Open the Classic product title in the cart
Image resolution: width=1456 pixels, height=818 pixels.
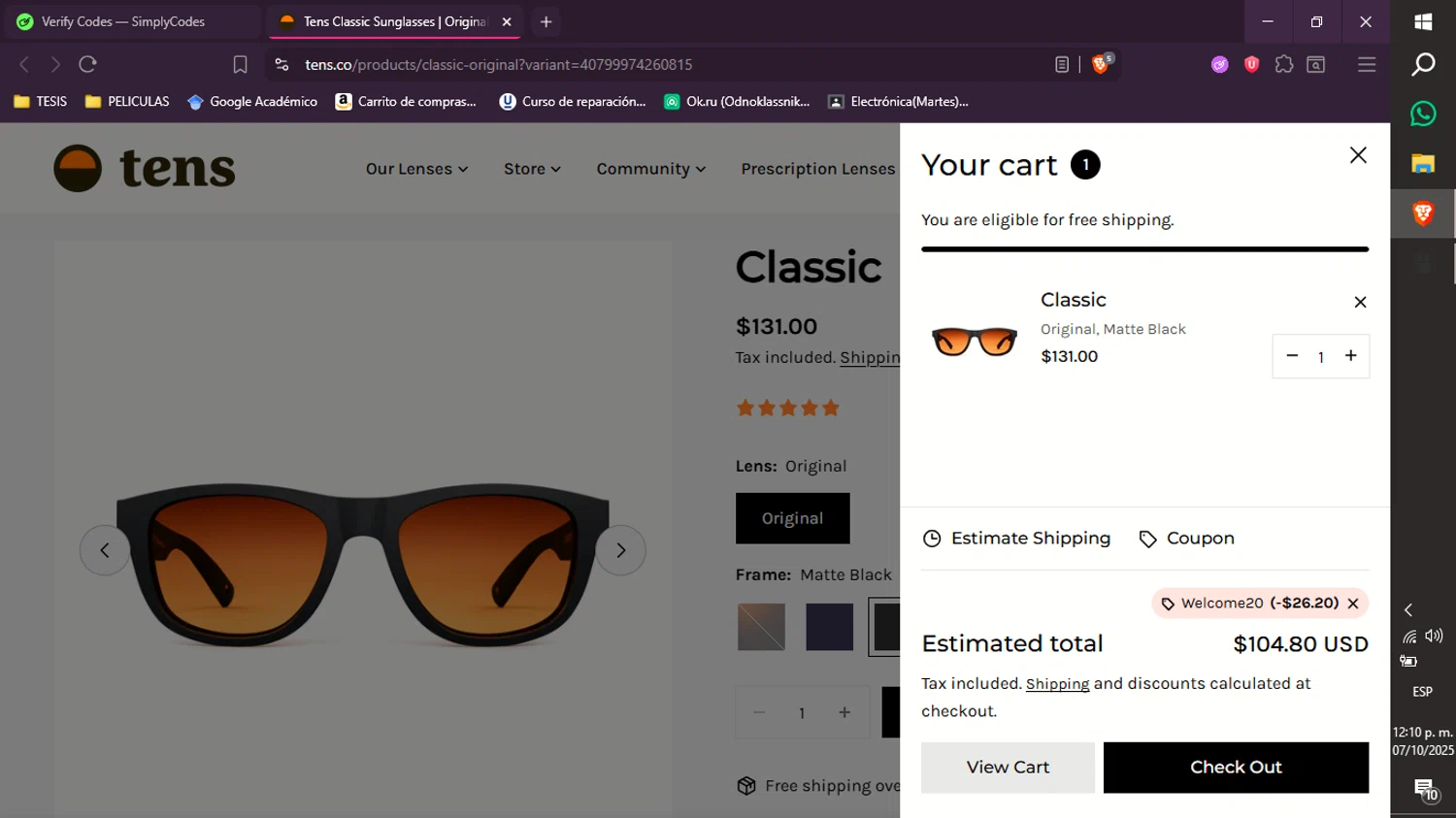tap(1074, 300)
